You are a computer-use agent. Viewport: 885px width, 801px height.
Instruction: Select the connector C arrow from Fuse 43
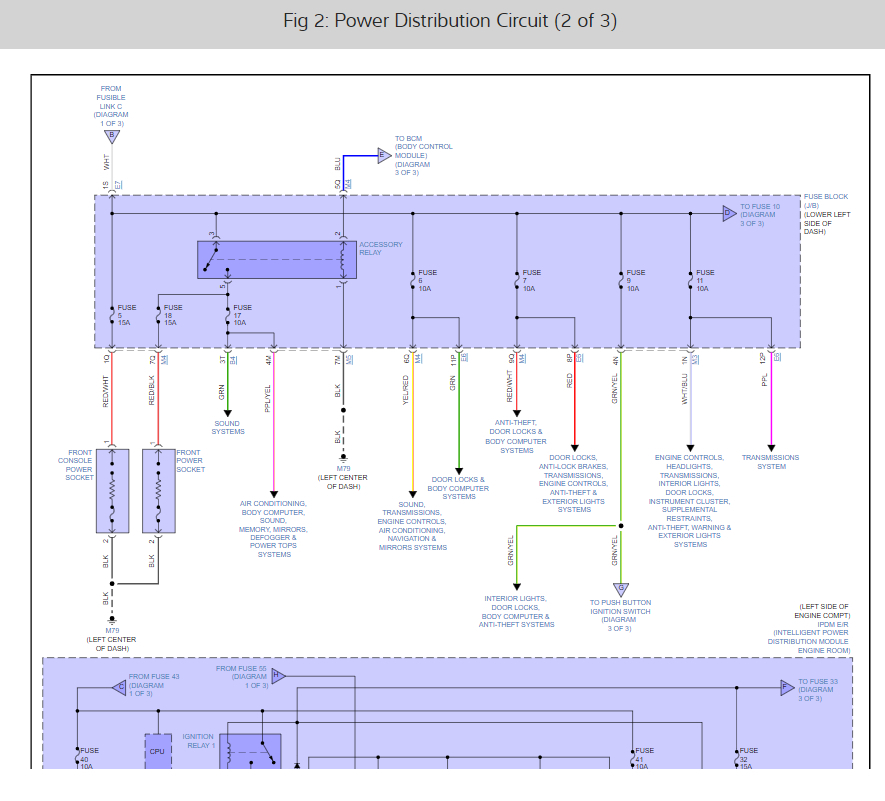point(120,686)
